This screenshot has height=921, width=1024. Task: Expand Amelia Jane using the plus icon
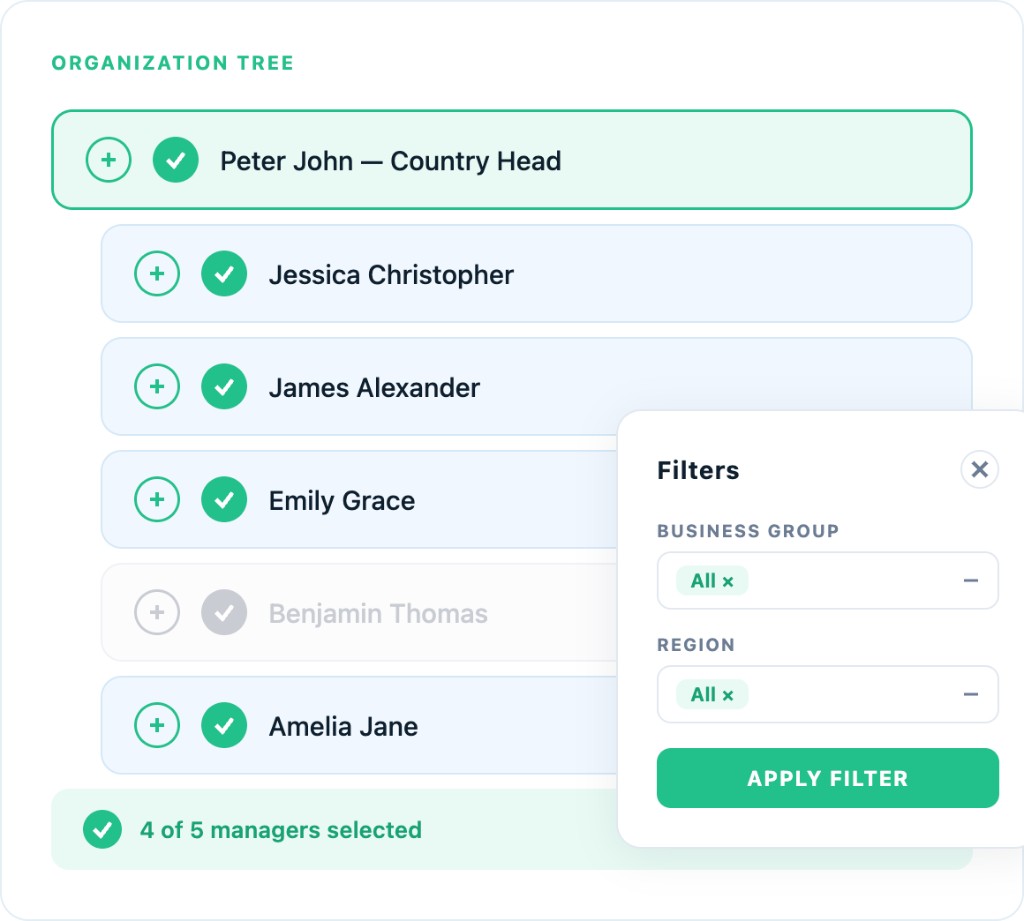[x=157, y=726]
